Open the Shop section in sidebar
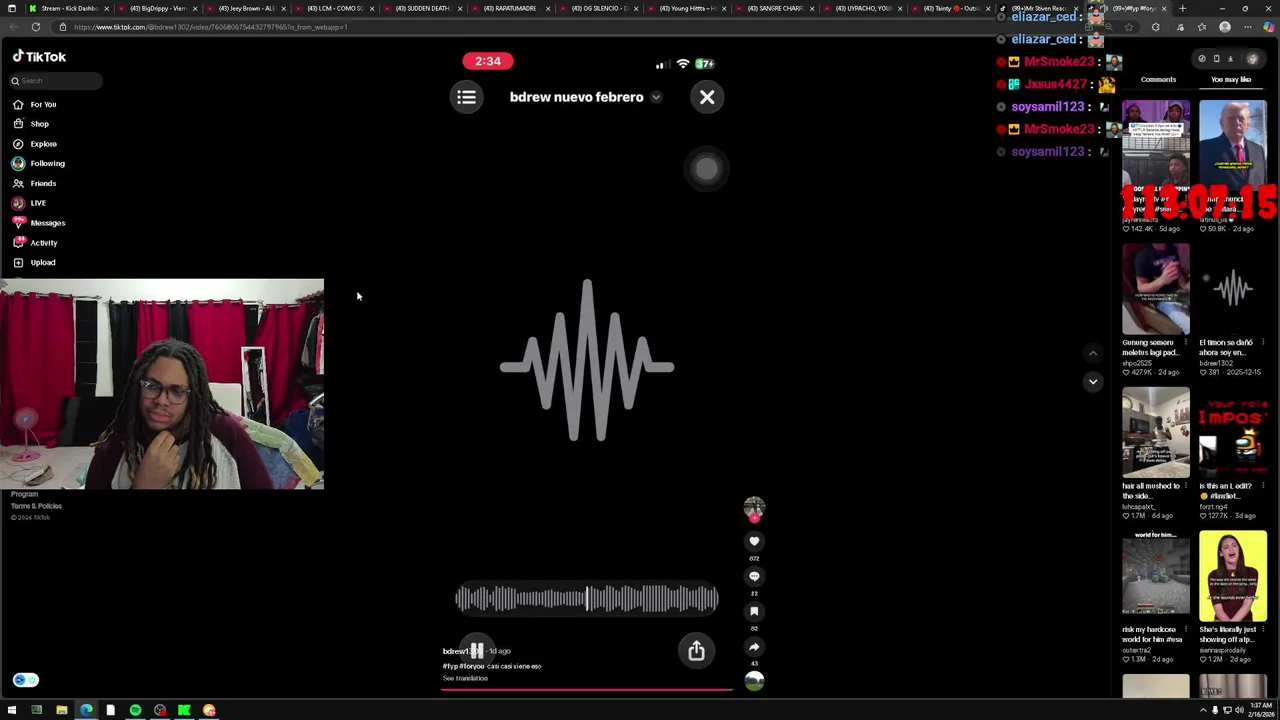The height and width of the screenshot is (720, 1280). [x=31, y=124]
